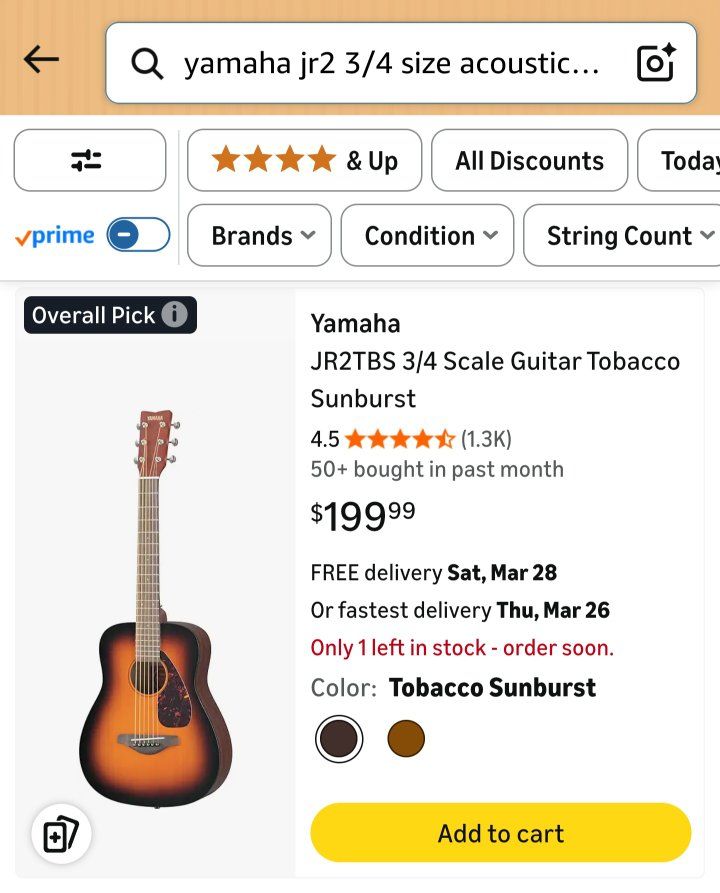Open the JR2TBS 3/4 Scale Guitar title
The height and width of the screenshot is (893, 720).
click(x=495, y=379)
